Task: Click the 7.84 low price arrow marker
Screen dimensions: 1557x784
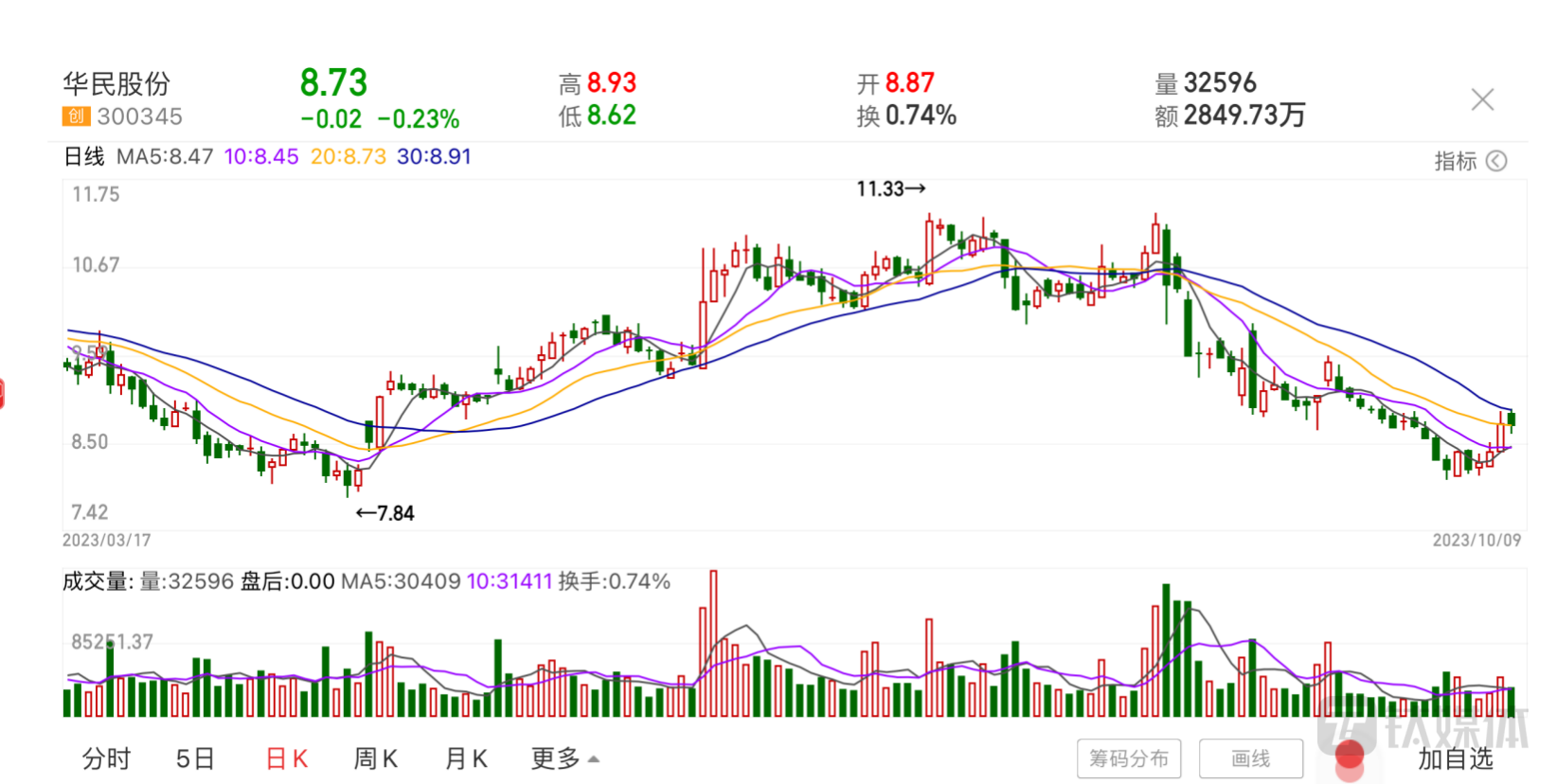Action: 385,513
